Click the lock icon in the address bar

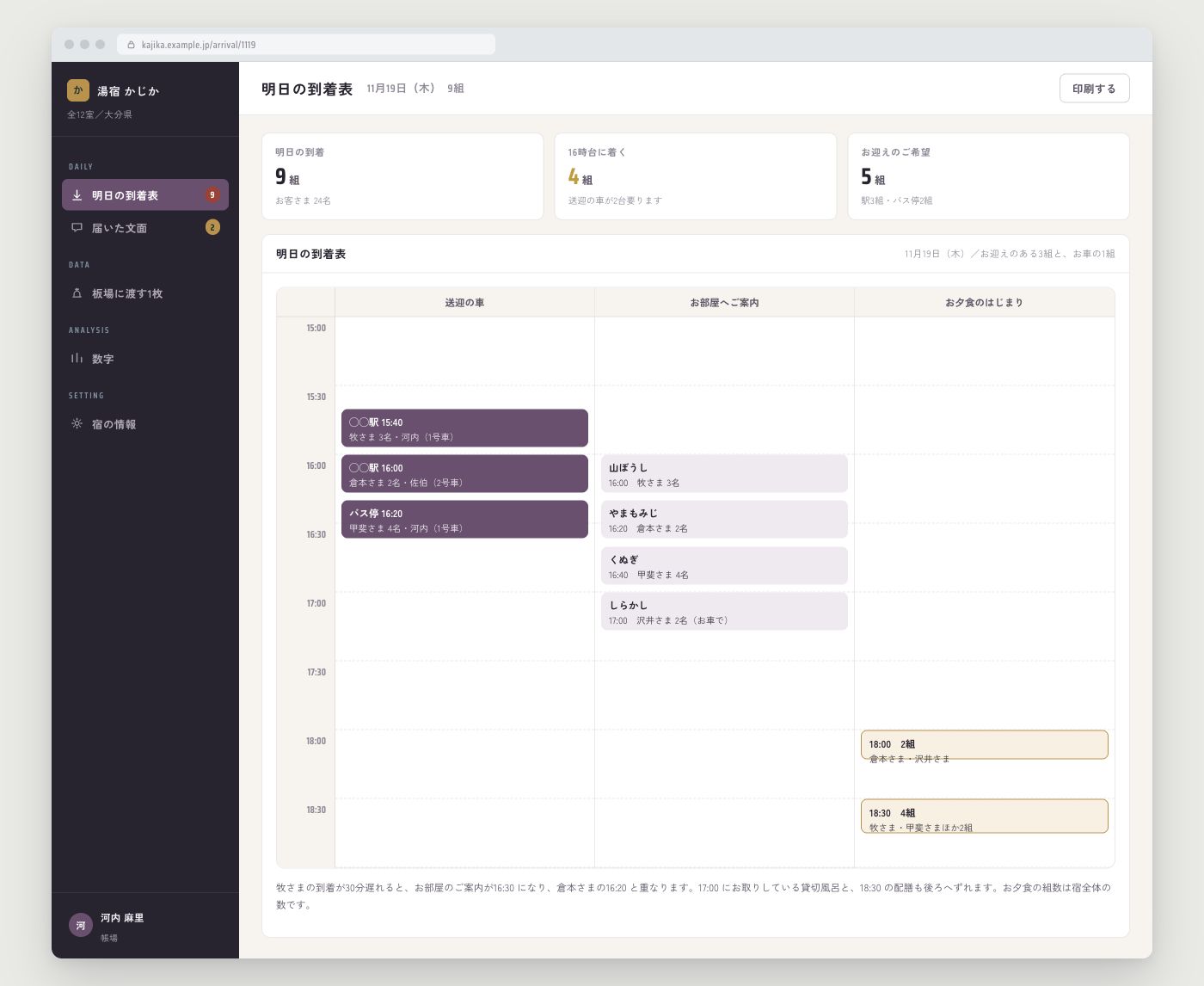coord(131,45)
